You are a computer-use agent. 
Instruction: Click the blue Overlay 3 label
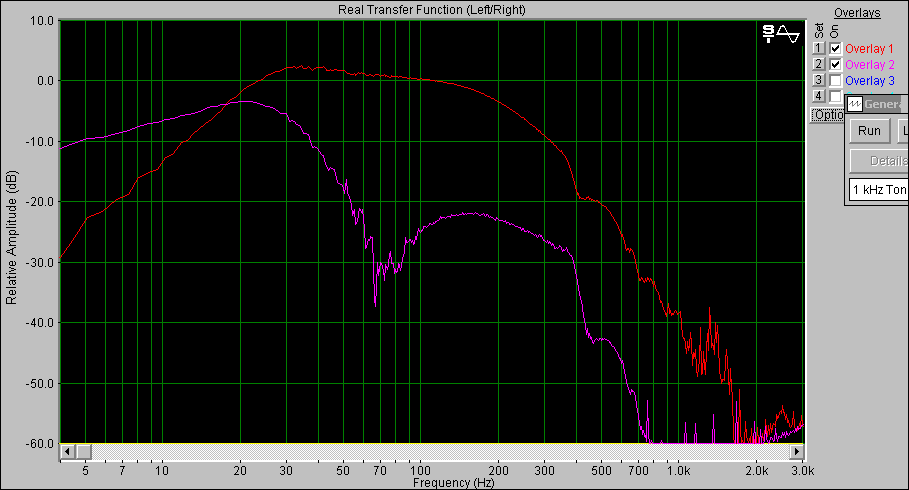(870, 81)
